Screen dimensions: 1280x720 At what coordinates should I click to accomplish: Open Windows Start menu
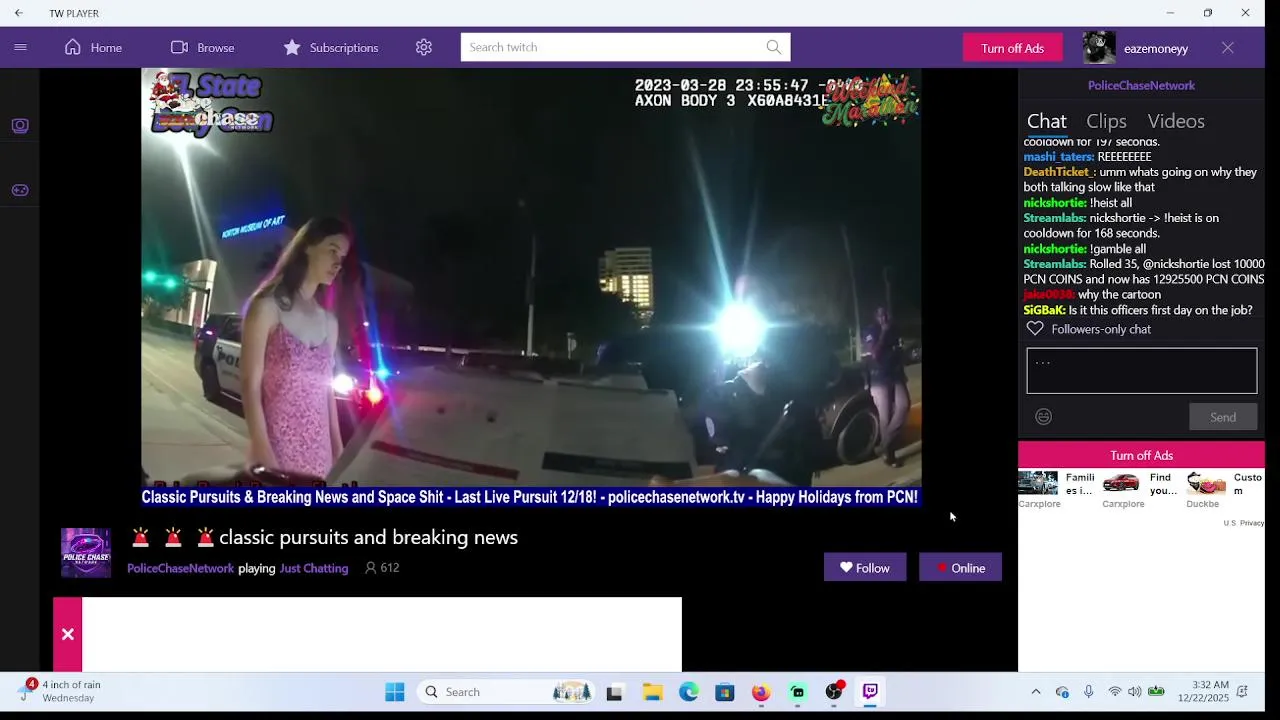[x=395, y=692]
